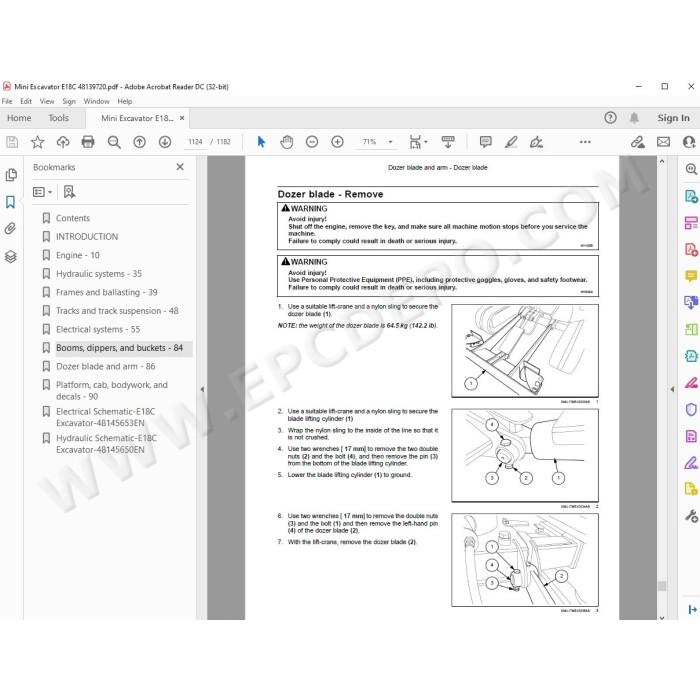Jump to Hydraulic systems - 35 bookmark
Screen dimensions: 700x700
tap(99, 274)
